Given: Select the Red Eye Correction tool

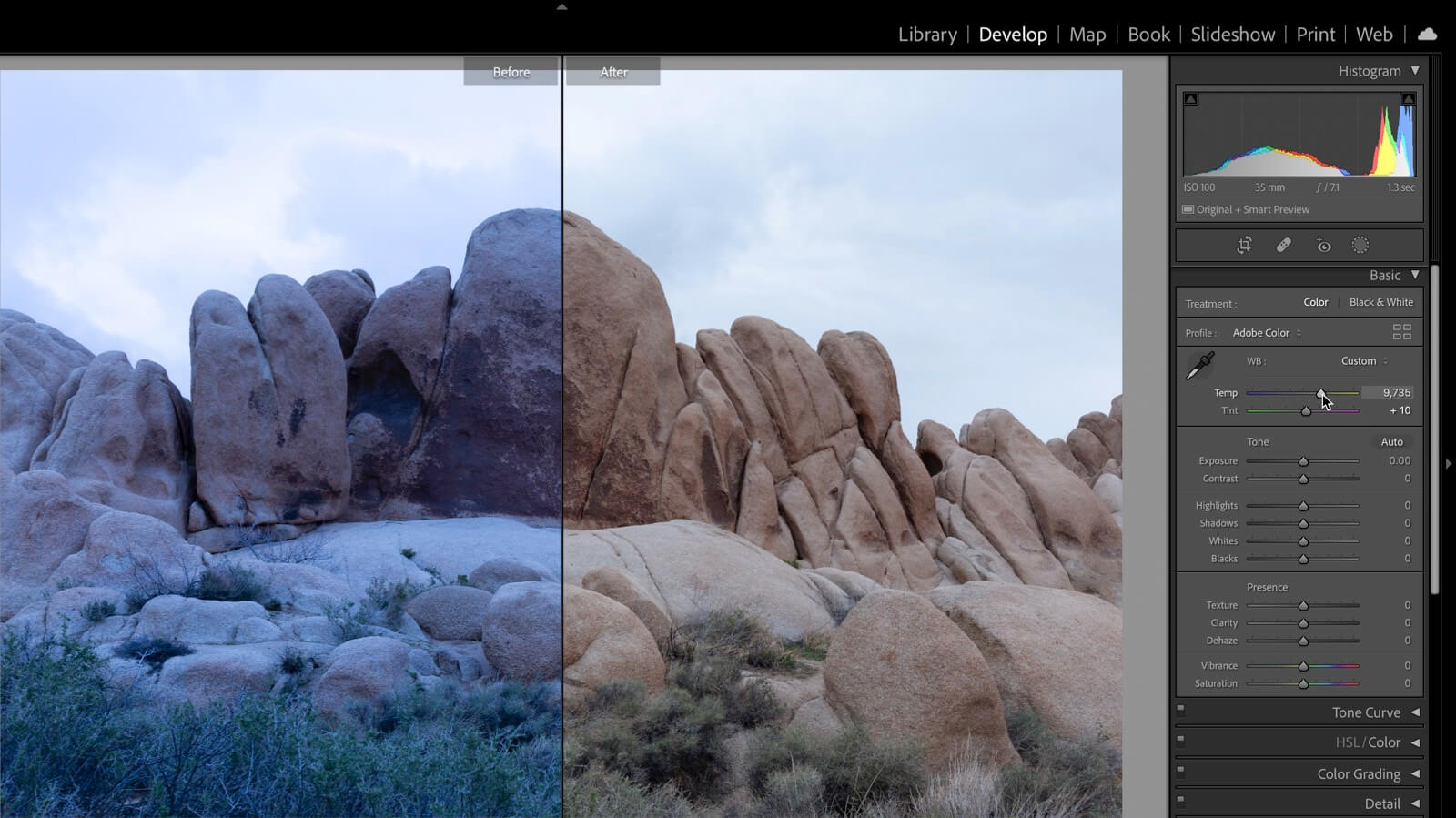Looking at the screenshot, I should click(1323, 246).
